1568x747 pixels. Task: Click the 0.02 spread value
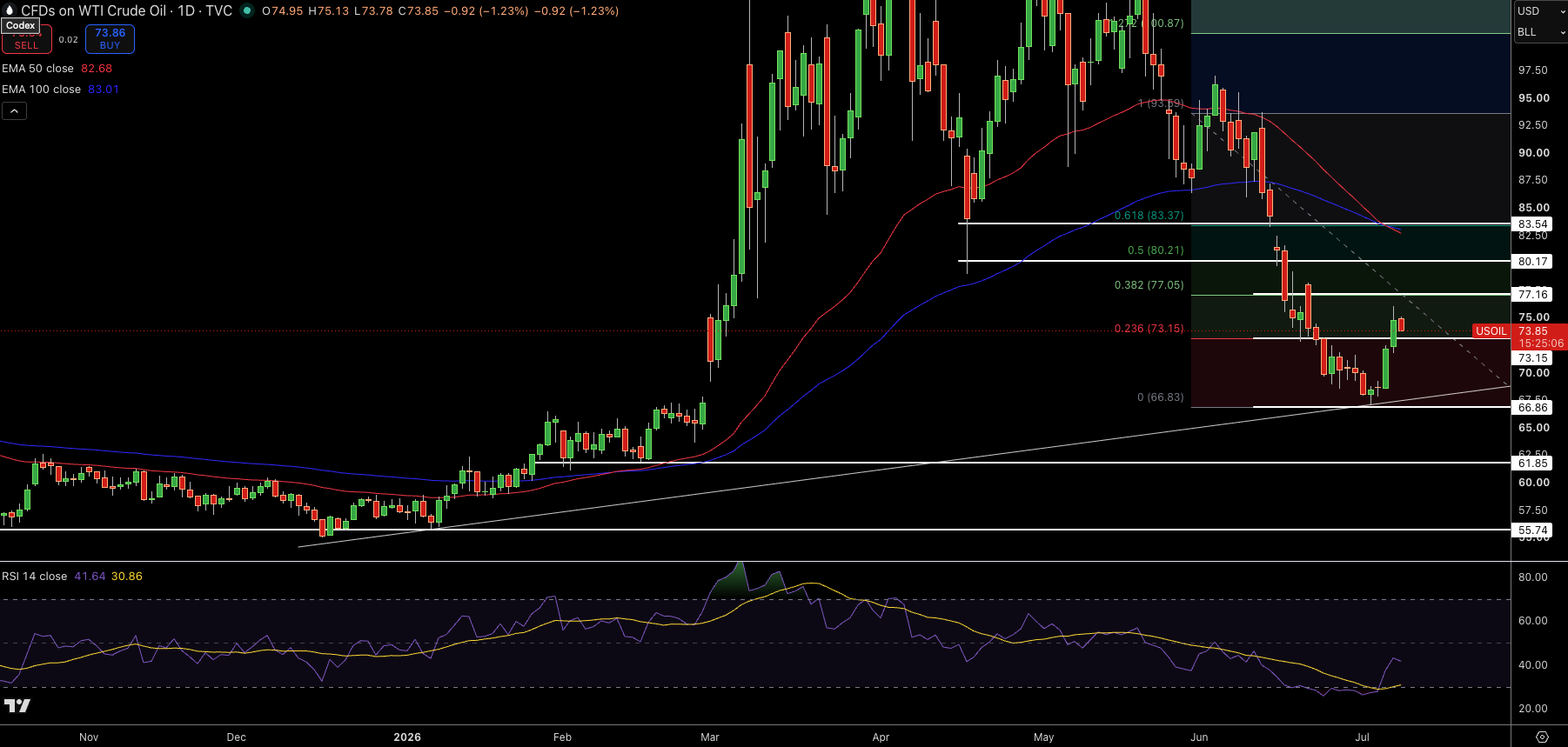point(69,40)
